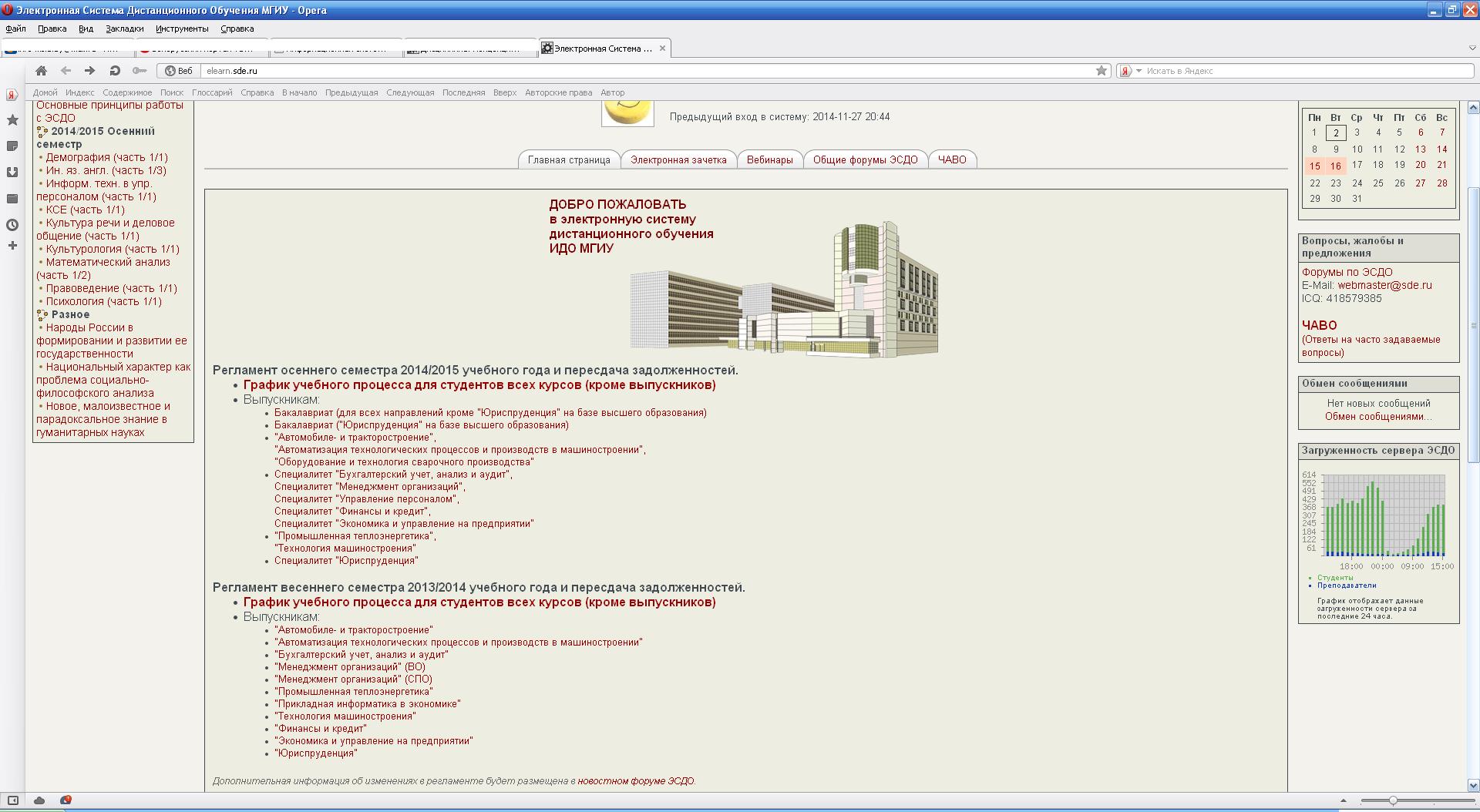The height and width of the screenshot is (812, 1480).
Task: Click Авторские права in navigation bar
Action: coord(559,92)
